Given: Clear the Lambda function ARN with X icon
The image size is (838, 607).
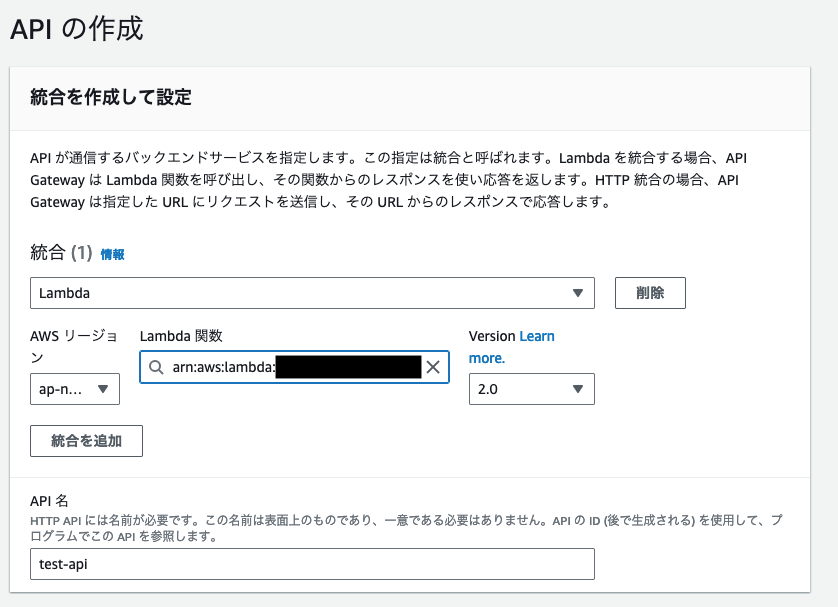Looking at the screenshot, I should (x=433, y=367).
